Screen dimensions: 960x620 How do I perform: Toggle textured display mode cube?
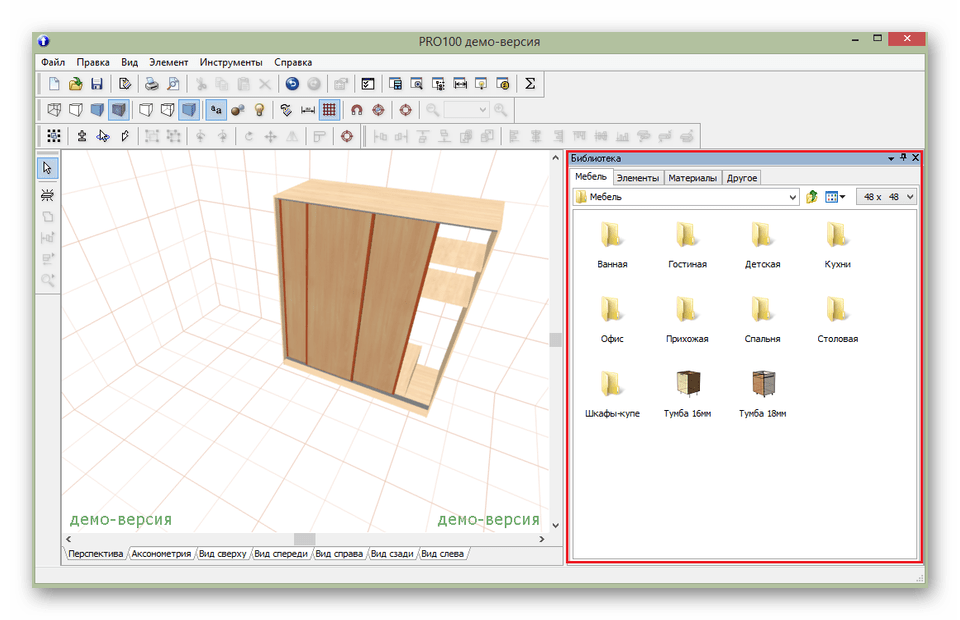[118, 110]
